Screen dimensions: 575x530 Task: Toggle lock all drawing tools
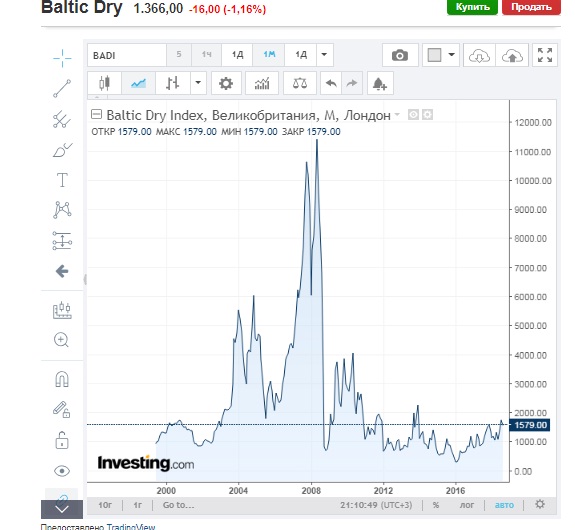(x=62, y=441)
